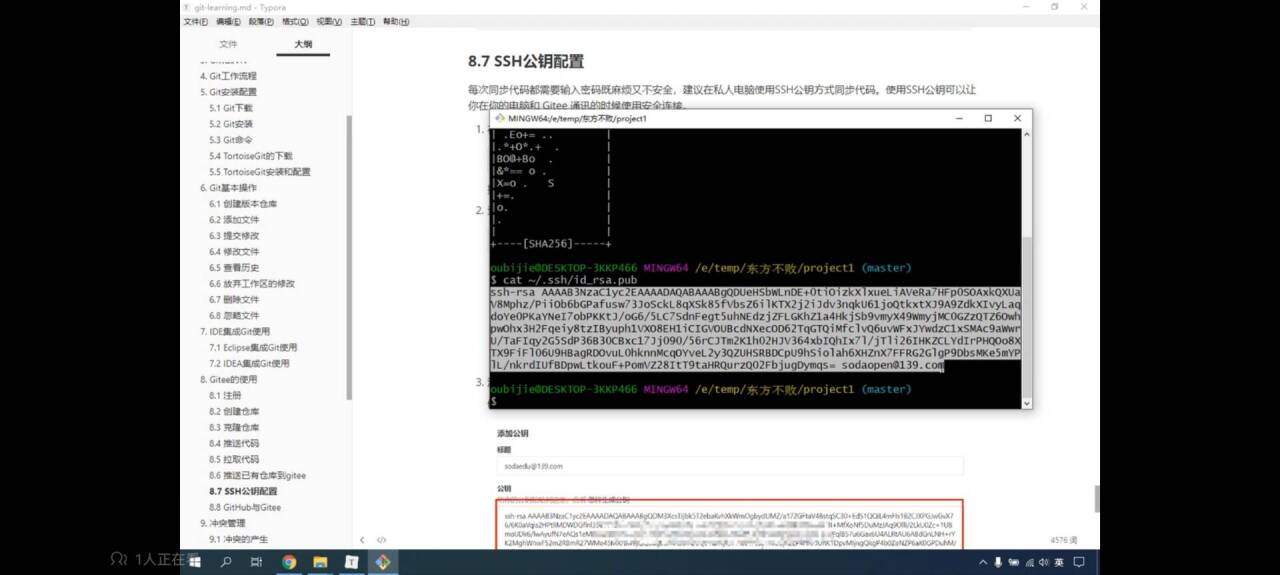Open the 帮助(H) menu
Screen dimensions: 1280x575
396,21
